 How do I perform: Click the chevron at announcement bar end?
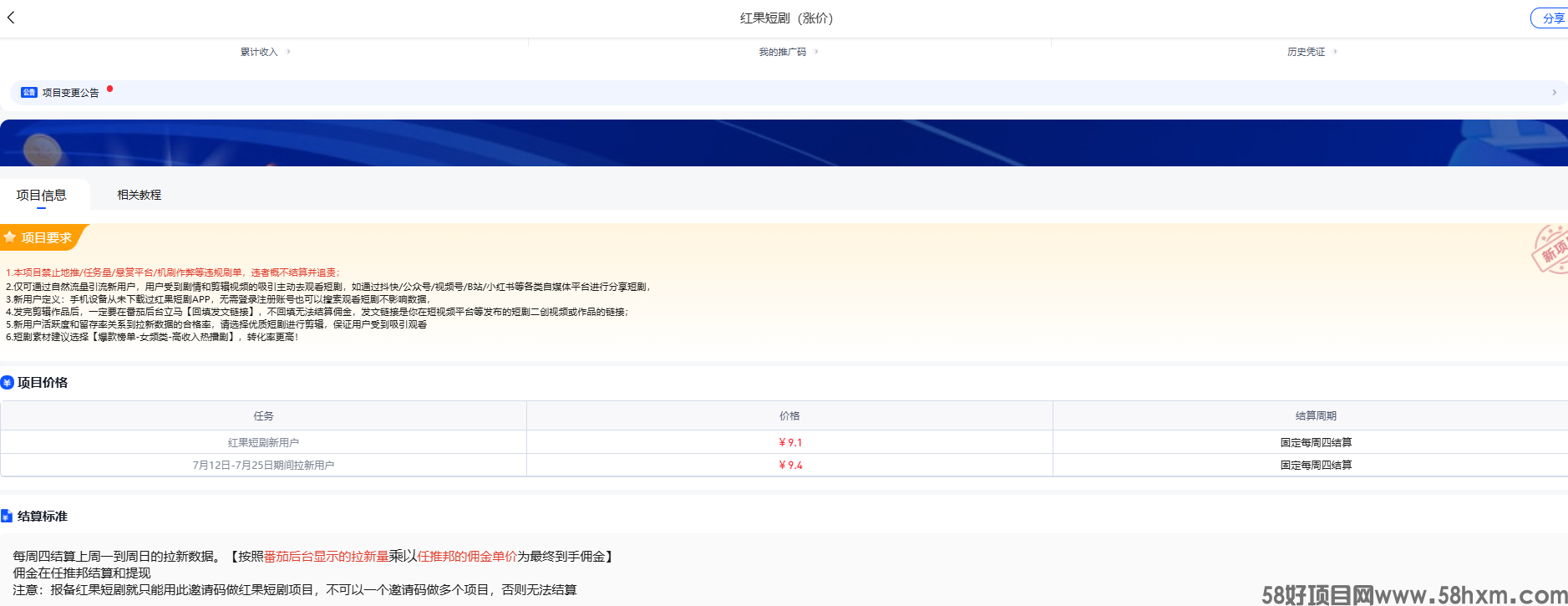click(x=1554, y=93)
